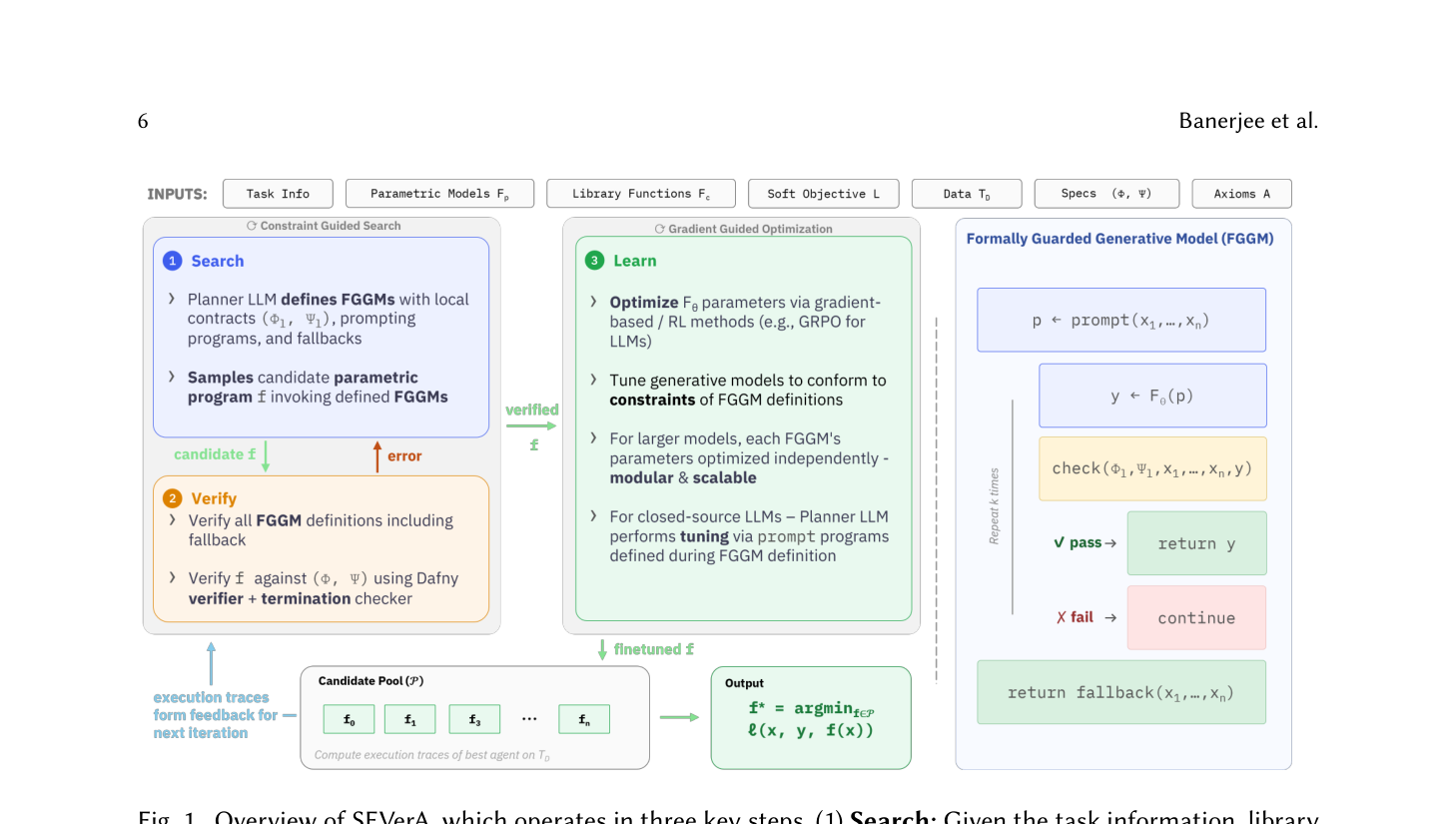The image size is (1456, 824).
Task: Expand the 'Optimize F parameters' bullet chevron
Action: pyautogui.click(x=593, y=302)
